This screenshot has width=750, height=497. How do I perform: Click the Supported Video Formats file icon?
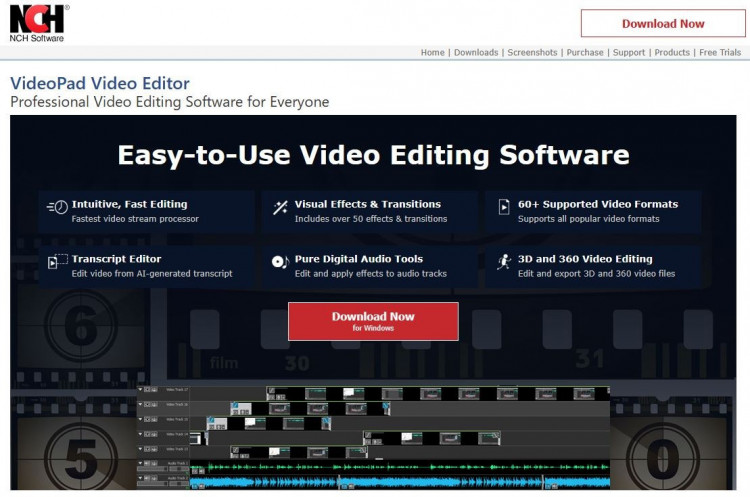point(504,208)
